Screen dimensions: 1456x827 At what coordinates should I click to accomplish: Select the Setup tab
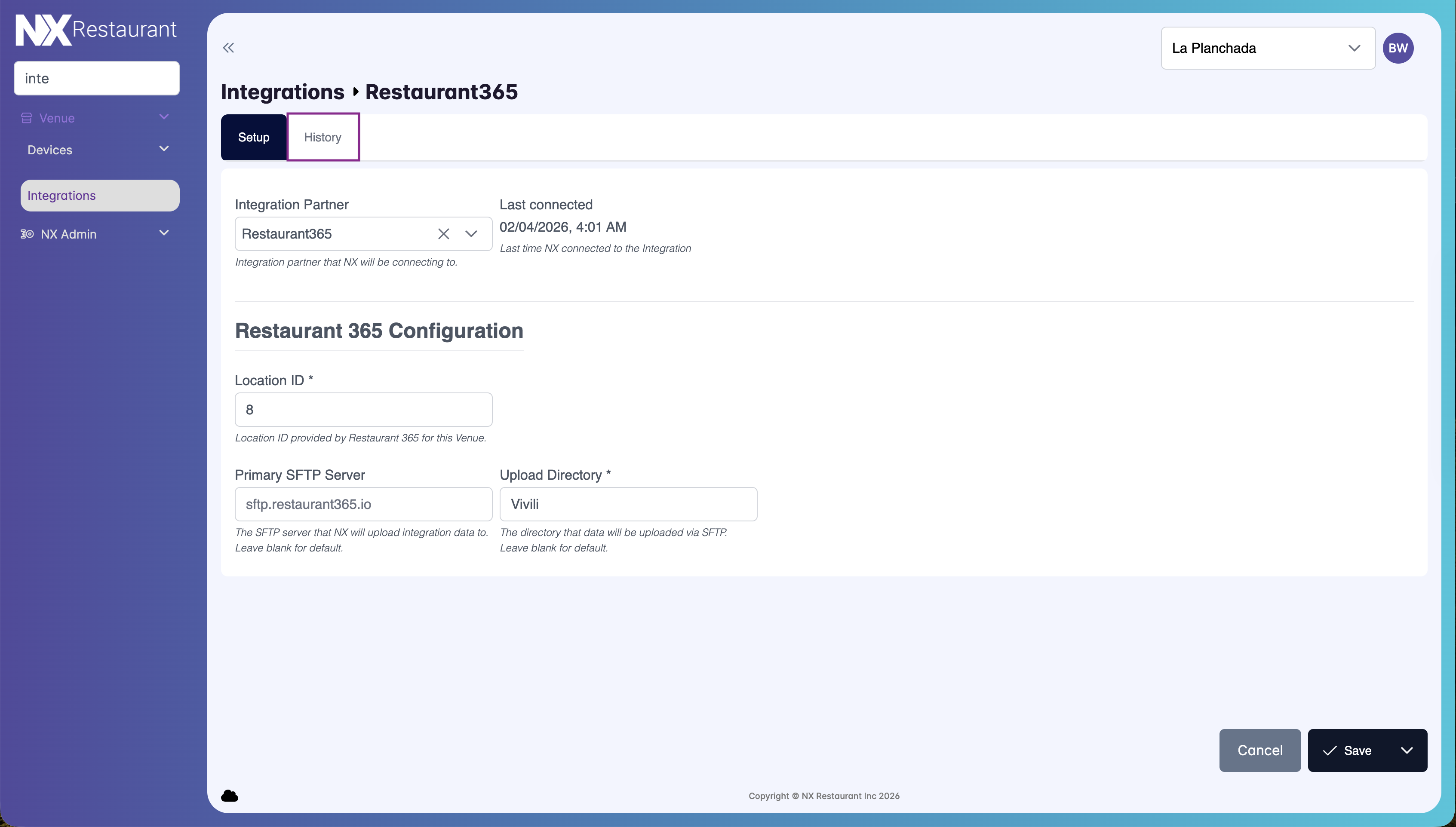(x=253, y=138)
